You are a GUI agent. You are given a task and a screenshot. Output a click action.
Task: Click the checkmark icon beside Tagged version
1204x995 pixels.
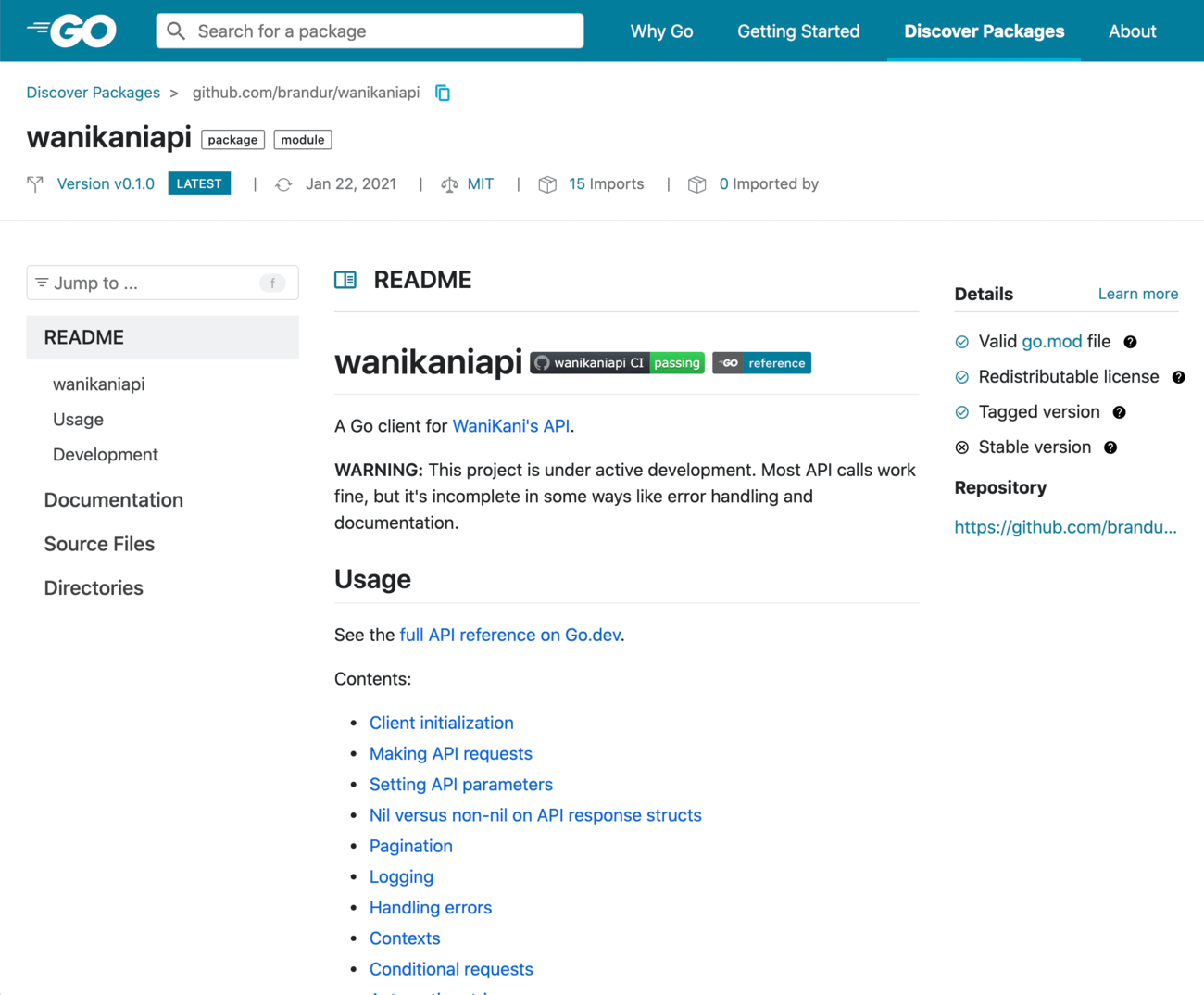tap(960, 411)
